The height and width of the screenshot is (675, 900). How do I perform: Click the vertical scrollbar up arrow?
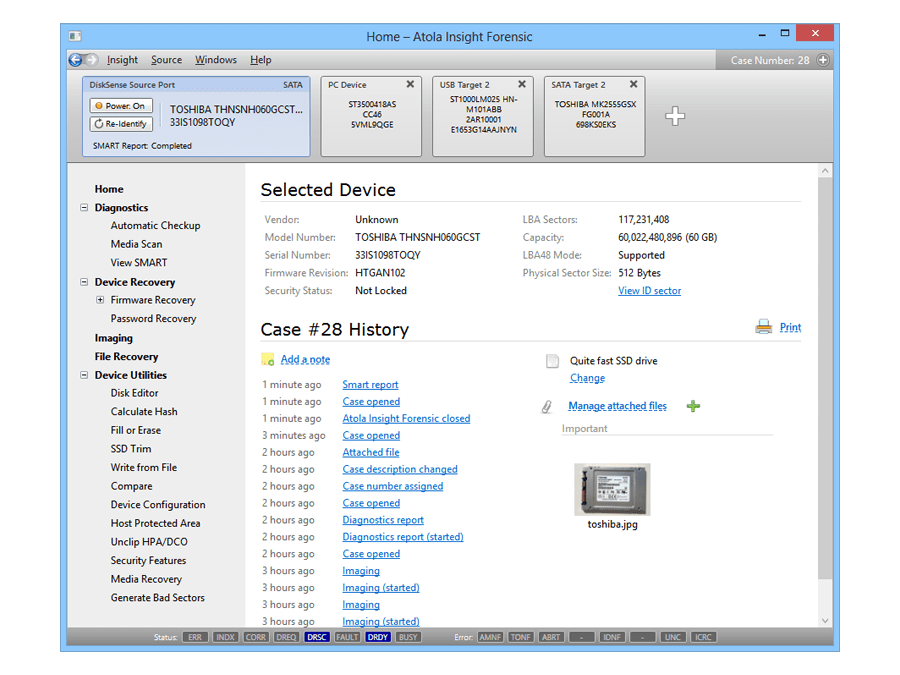[x=825, y=171]
